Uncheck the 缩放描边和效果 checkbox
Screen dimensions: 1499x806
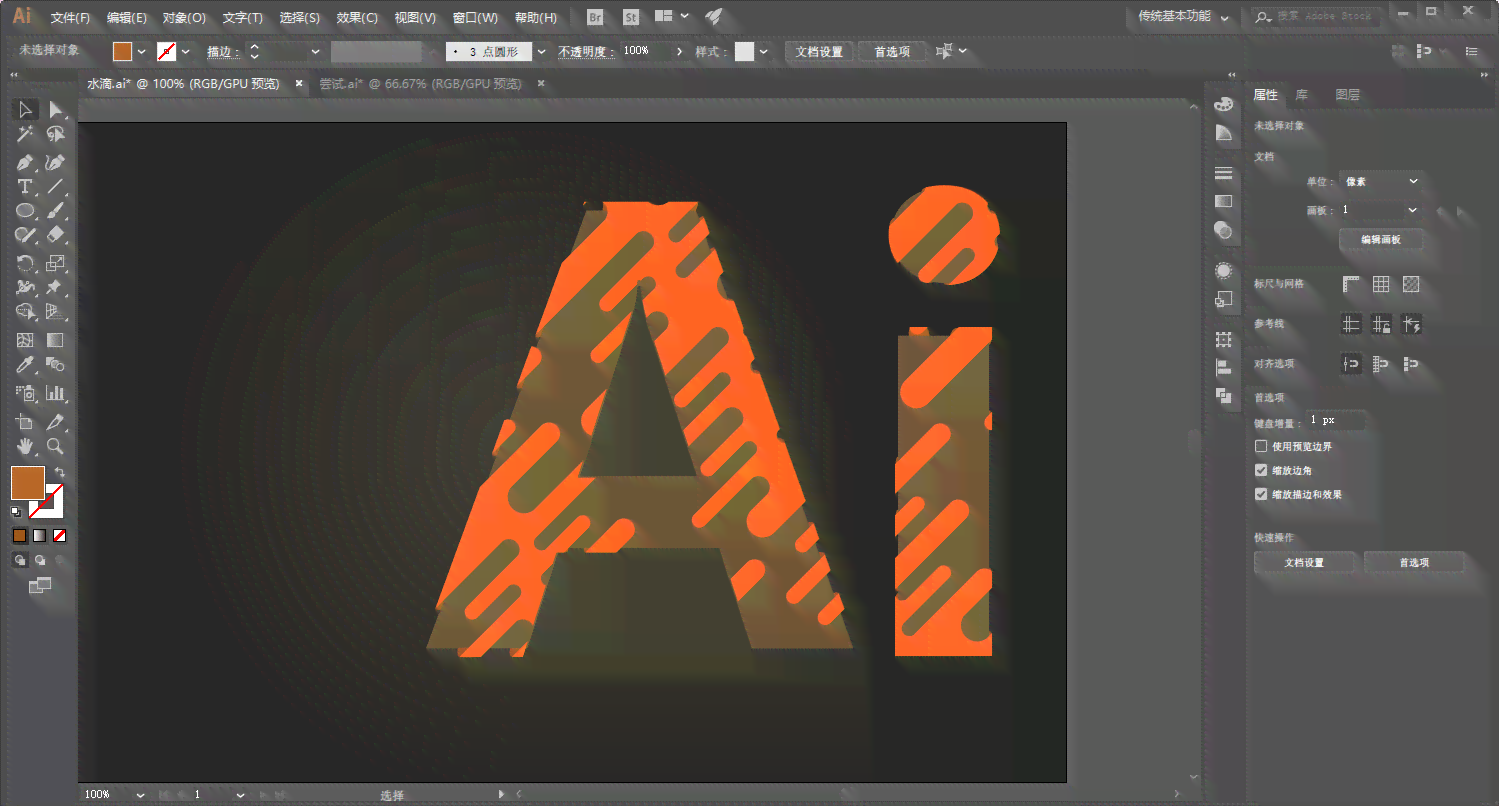pyautogui.click(x=1261, y=494)
